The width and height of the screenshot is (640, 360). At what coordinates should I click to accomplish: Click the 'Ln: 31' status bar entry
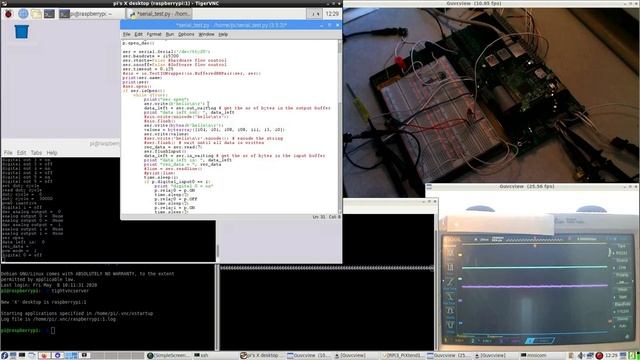click(319, 217)
